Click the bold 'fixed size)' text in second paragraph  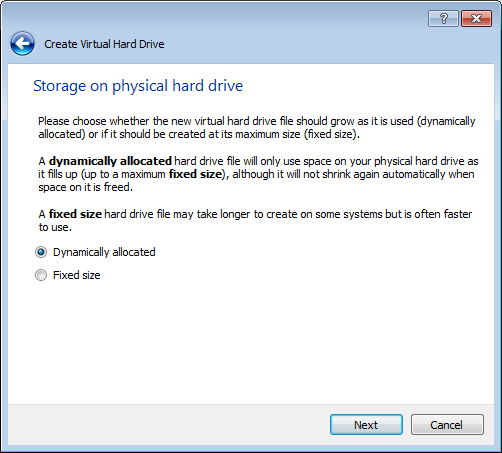tap(197, 174)
